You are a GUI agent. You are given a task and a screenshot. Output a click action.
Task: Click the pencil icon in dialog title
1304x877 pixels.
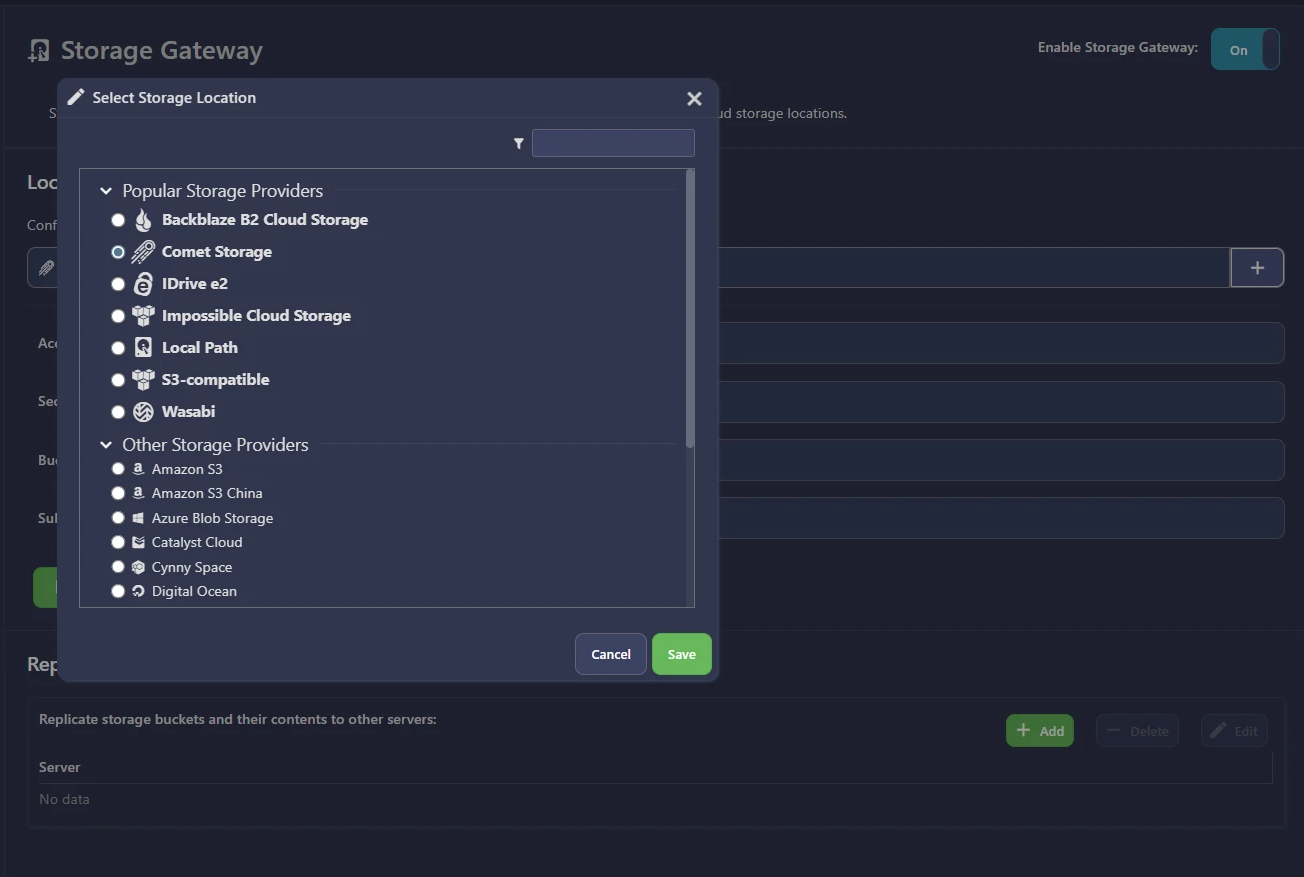pos(76,97)
